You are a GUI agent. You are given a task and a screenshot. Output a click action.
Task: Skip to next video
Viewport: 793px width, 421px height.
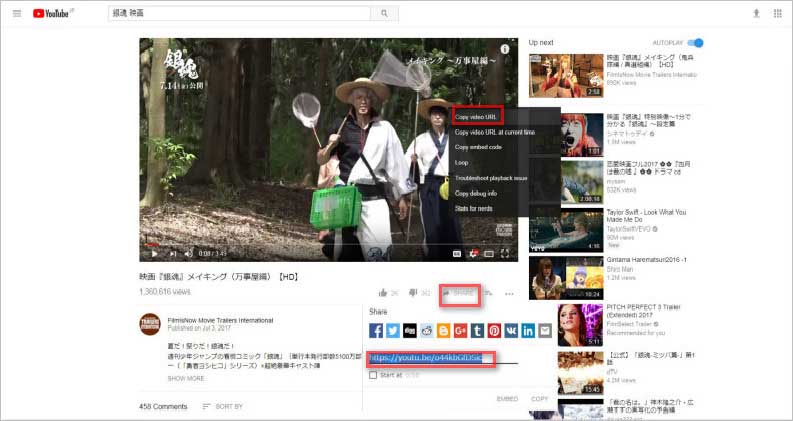(173, 254)
